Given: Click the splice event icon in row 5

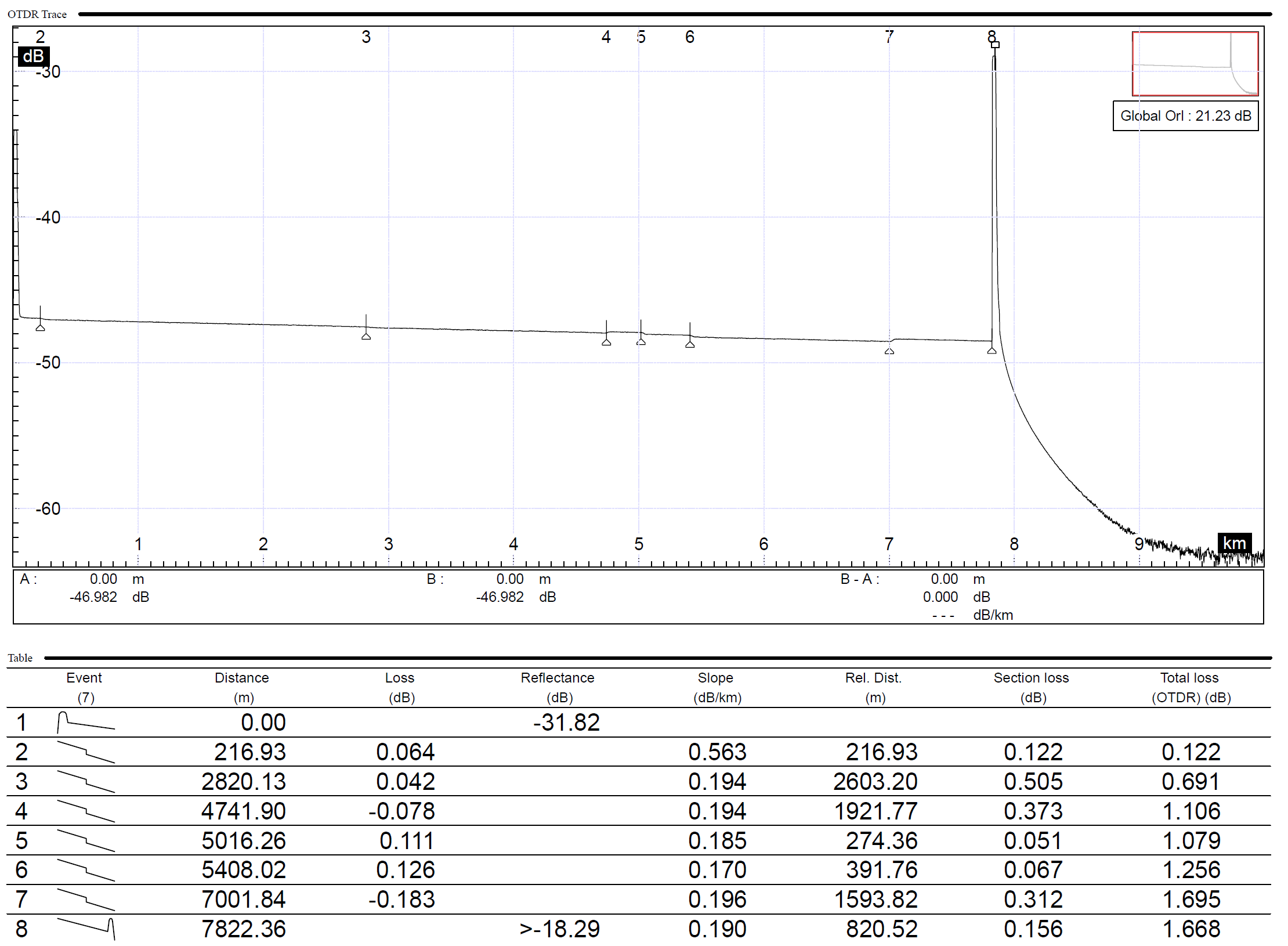Looking at the screenshot, I should [86, 841].
